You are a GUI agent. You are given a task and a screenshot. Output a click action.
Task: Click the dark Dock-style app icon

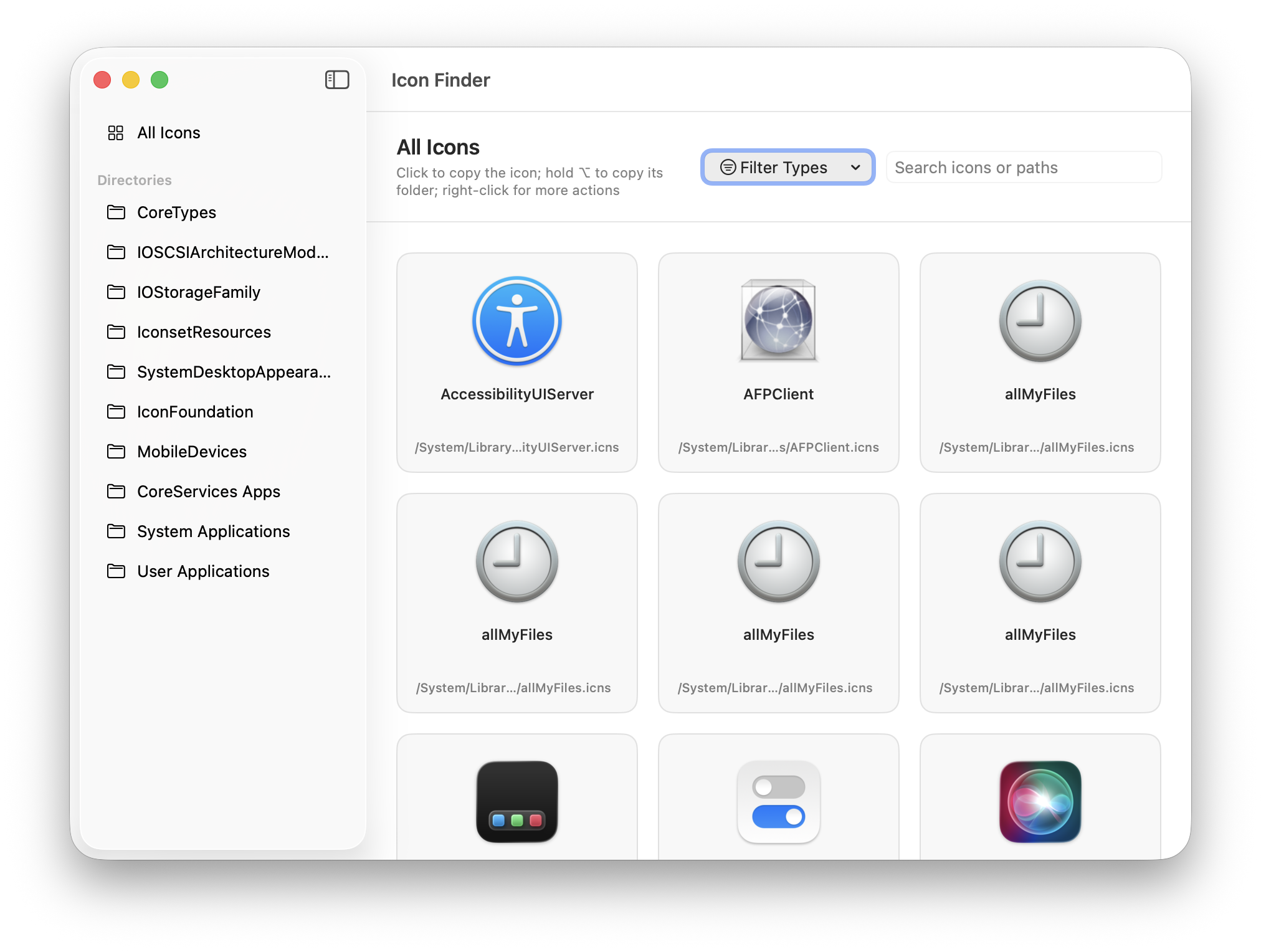pos(517,802)
